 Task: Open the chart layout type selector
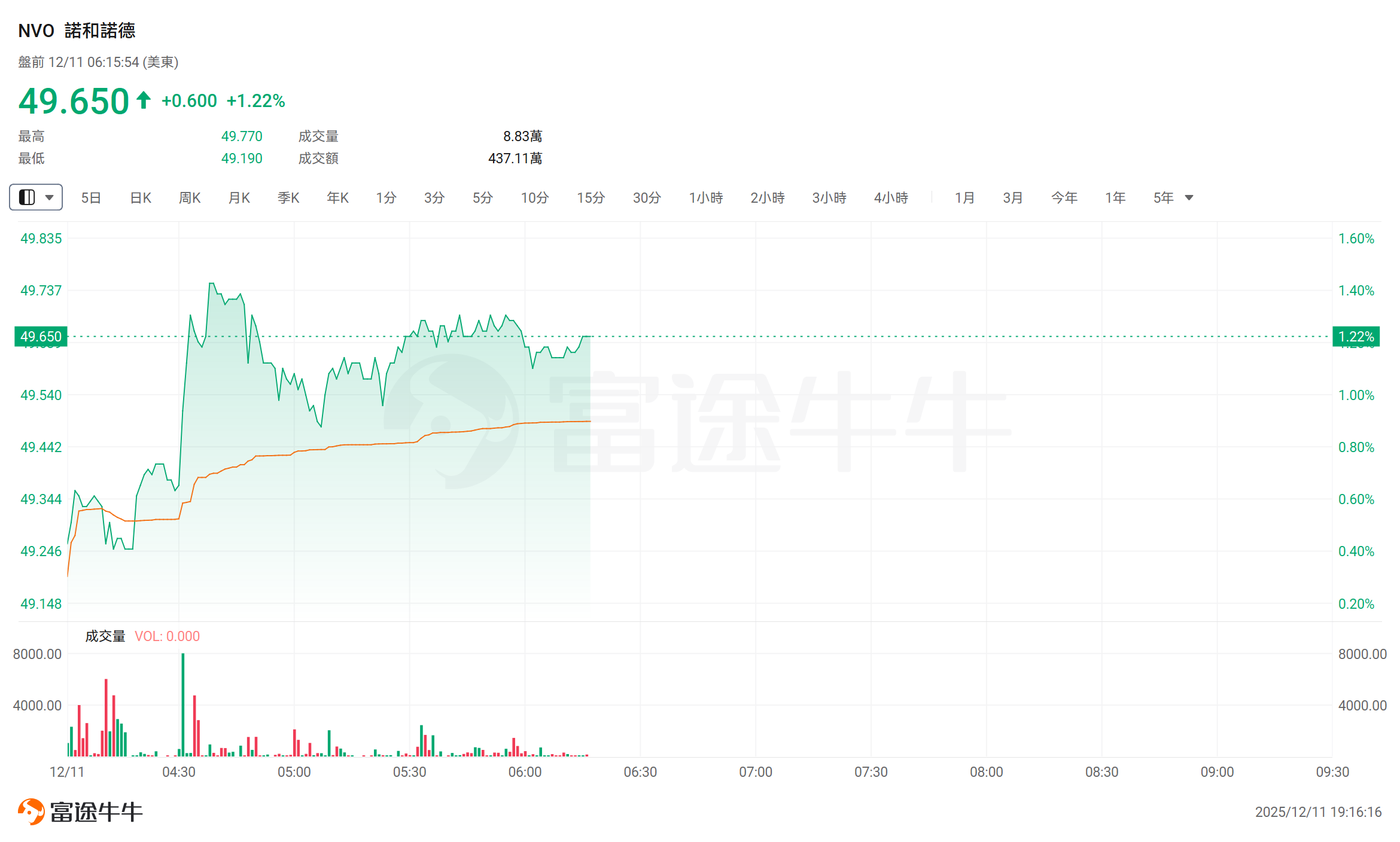tap(36, 197)
